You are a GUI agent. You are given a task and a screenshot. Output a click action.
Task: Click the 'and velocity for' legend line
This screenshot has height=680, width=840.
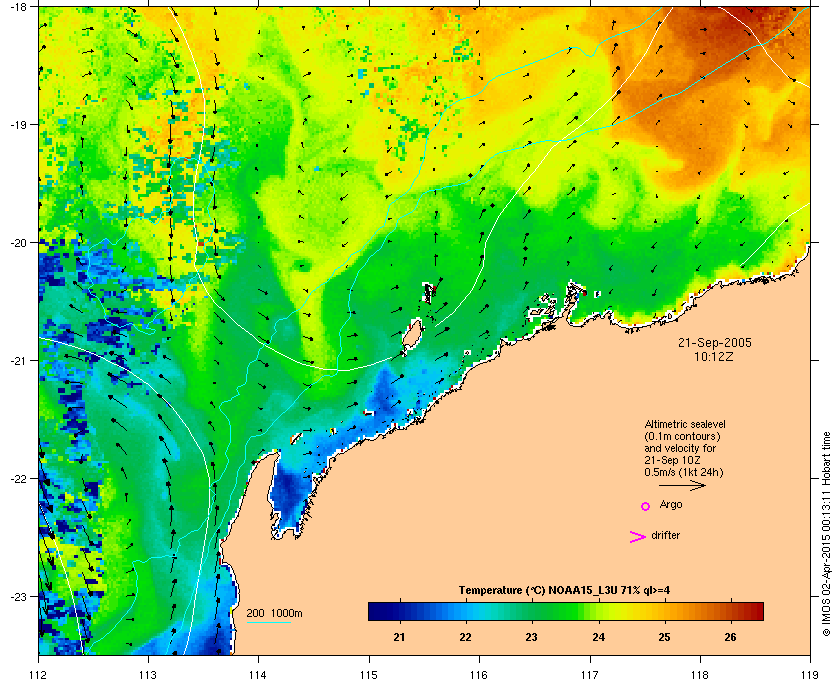point(680,448)
